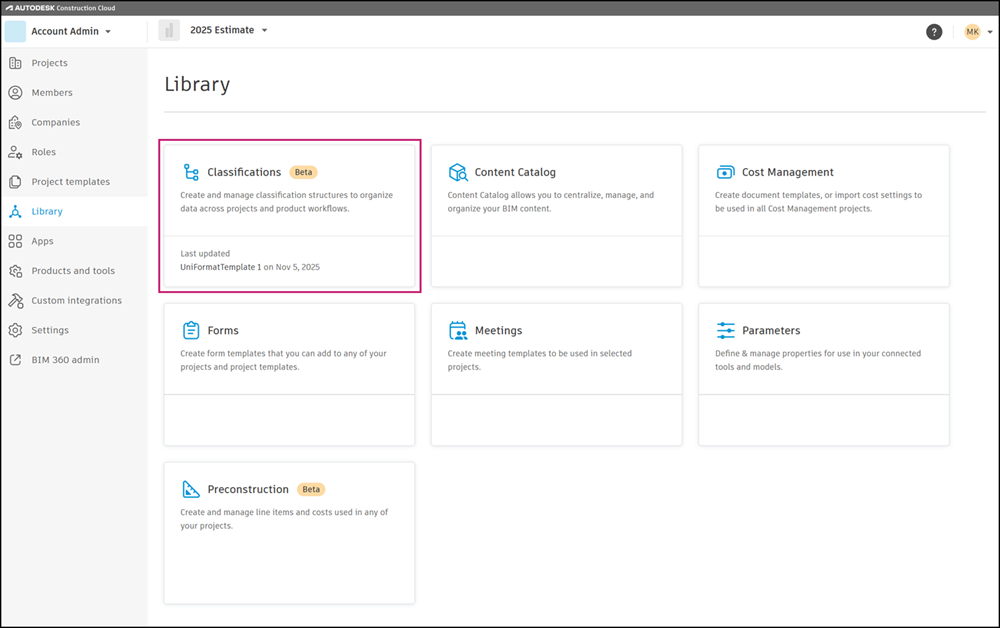Image resolution: width=1000 pixels, height=628 pixels.
Task: Open BIM 360 admin link
Action: point(66,360)
